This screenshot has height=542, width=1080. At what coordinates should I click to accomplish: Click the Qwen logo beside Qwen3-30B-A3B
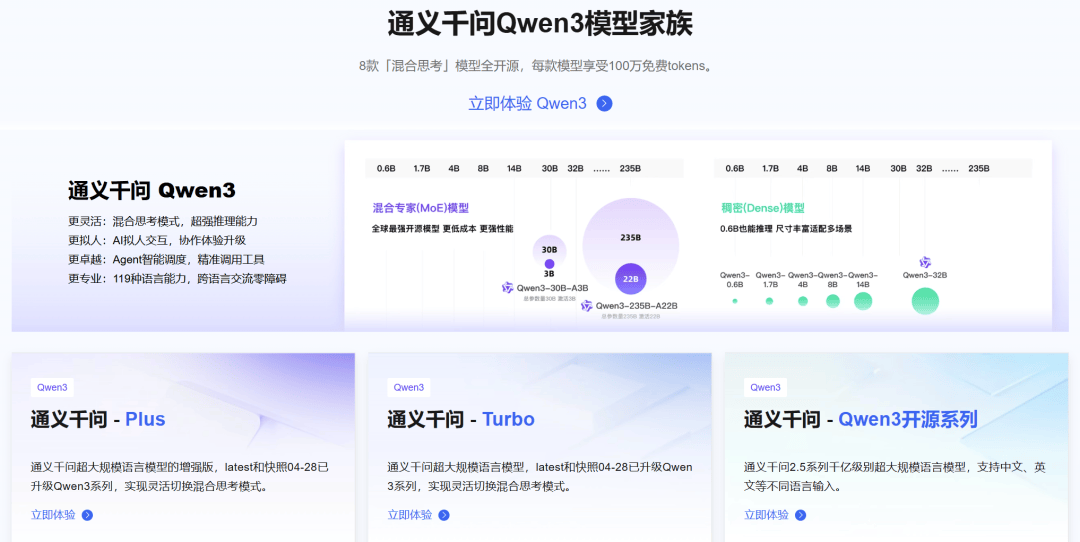click(x=508, y=288)
